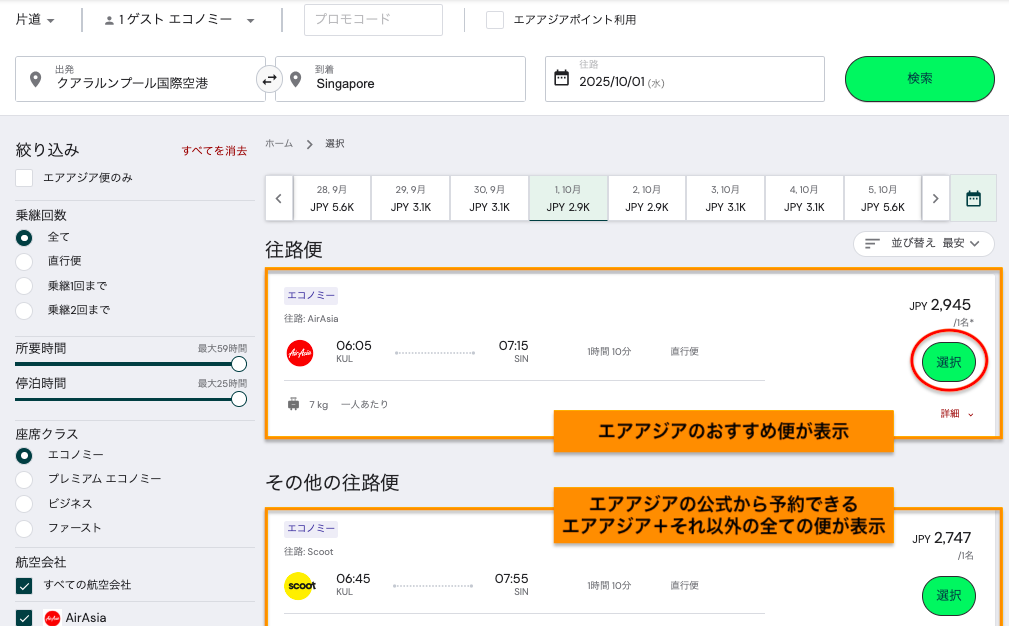Viewport: 1009px width, 626px height.
Task: Go to ホーム breadcrumb link
Action: [x=279, y=143]
